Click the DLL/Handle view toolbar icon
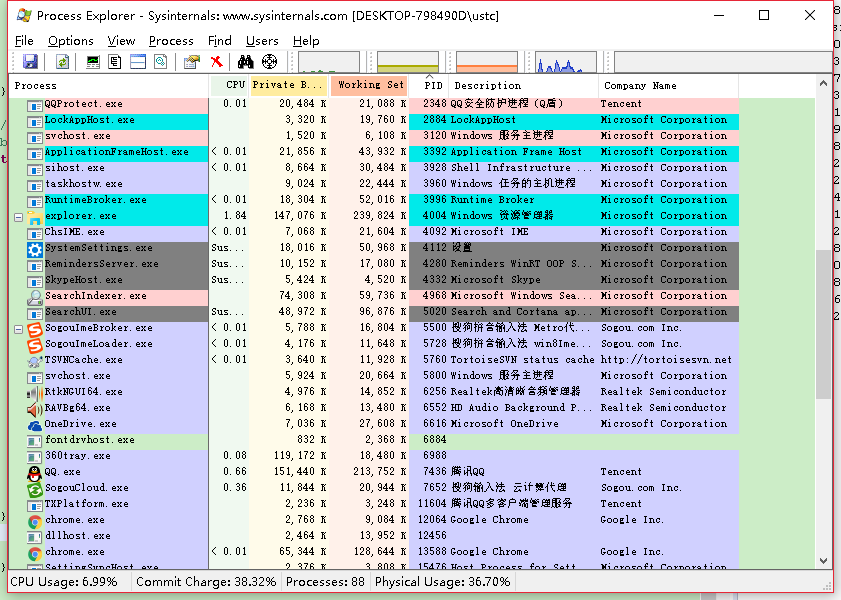Image resolution: width=841 pixels, height=600 pixels. (160, 62)
